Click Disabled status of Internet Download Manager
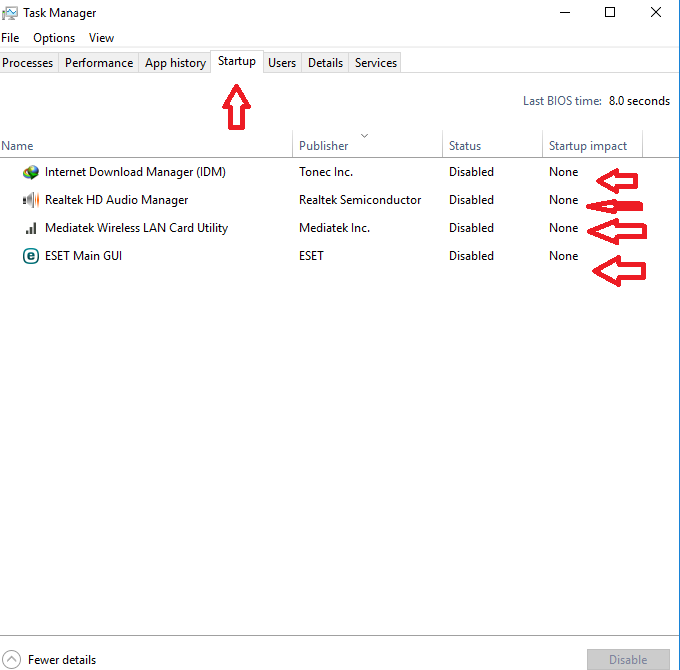This screenshot has height=670, width=680. click(471, 172)
